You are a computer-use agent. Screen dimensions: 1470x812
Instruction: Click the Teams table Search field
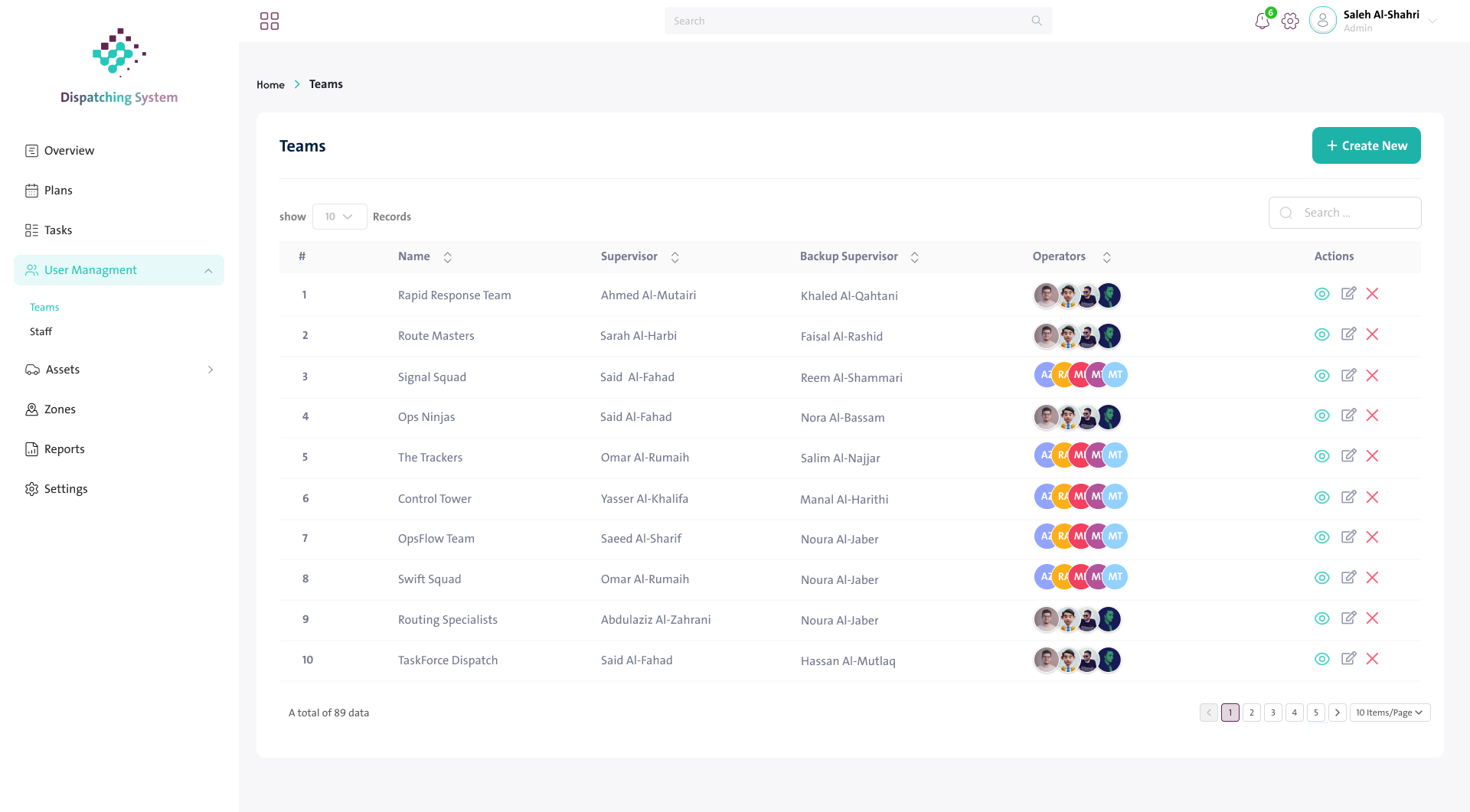point(1344,213)
